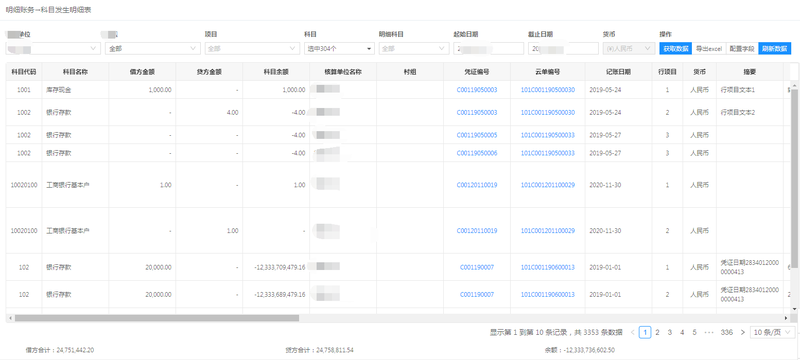This screenshot has height=360, width=800.
Task: Click the horizontal scrollbar thumb below the table
Action: click(157, 318)
